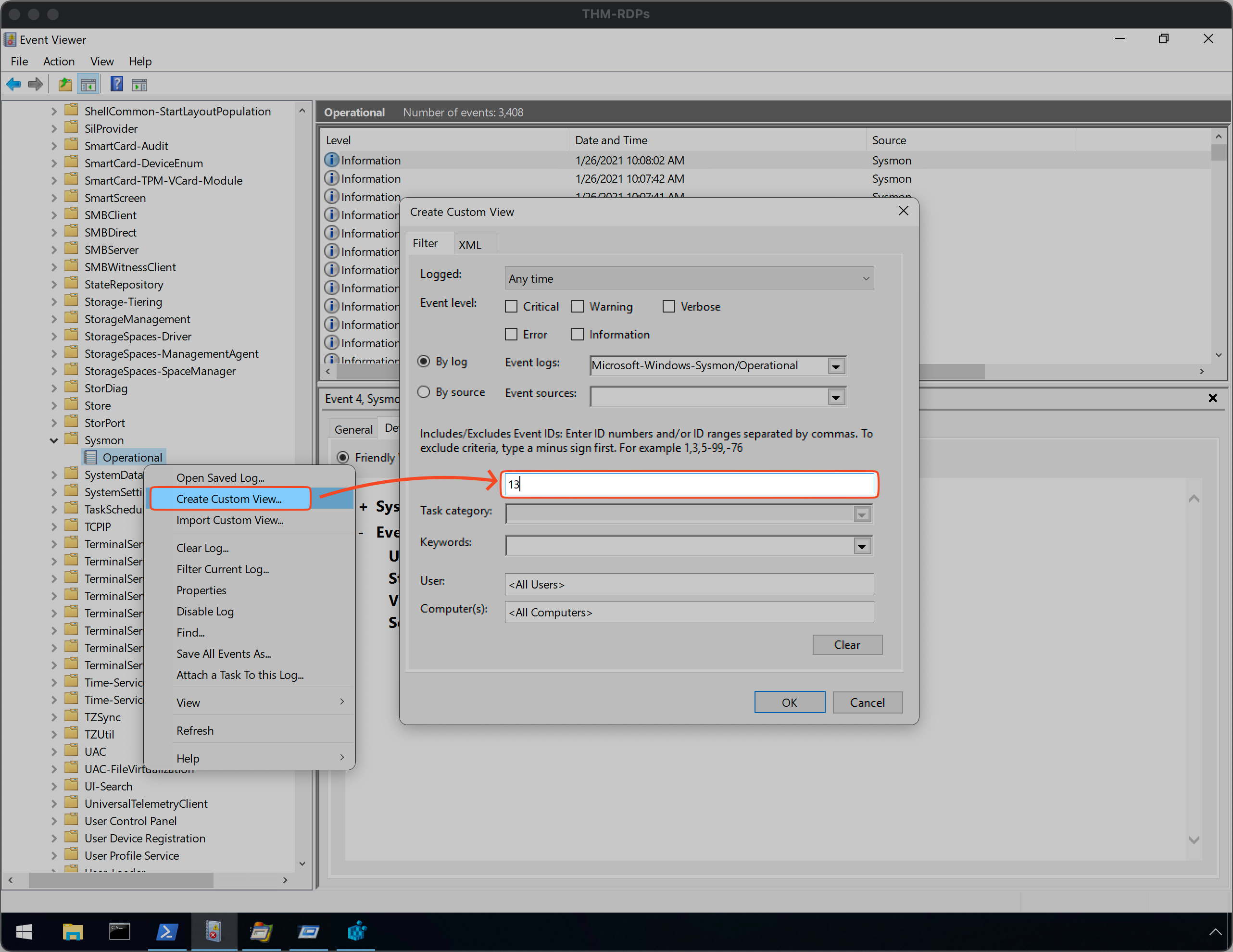Screen dimensions: 1233x952
Task: Expand the UI-Search tree node
Action: coord(54,786)
